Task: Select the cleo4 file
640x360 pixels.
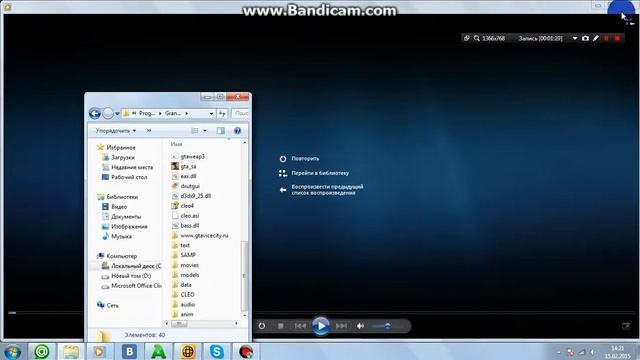Action: tap(183, 206)
